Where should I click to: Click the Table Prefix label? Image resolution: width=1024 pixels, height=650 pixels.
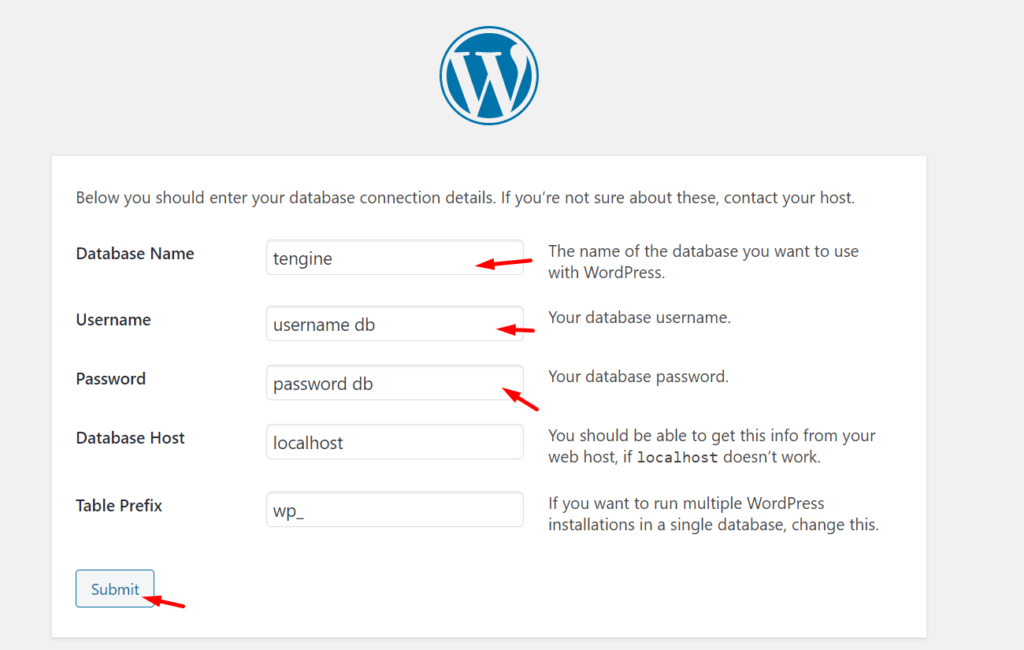point(119,506)
